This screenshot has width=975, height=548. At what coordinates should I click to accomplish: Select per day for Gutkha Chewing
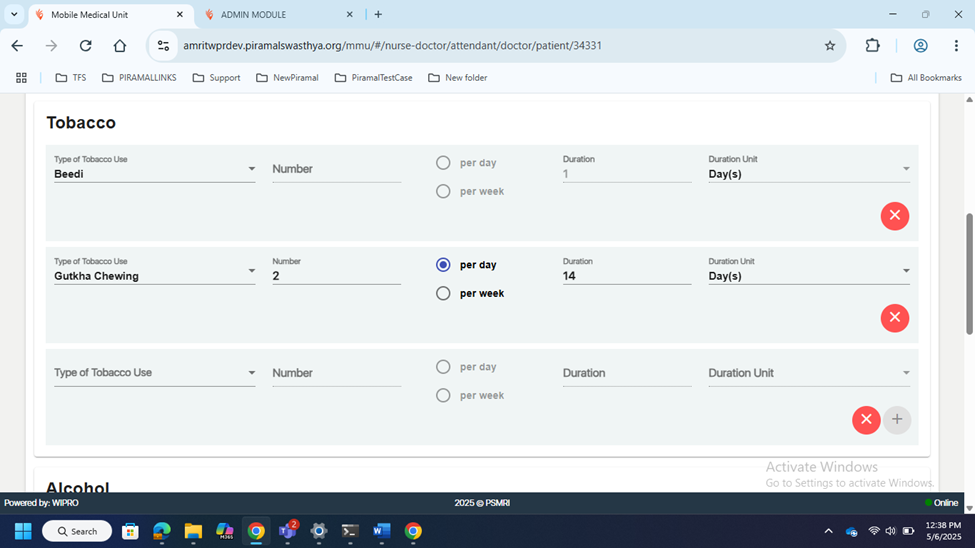pyautogui.click(x=443, y=265)
